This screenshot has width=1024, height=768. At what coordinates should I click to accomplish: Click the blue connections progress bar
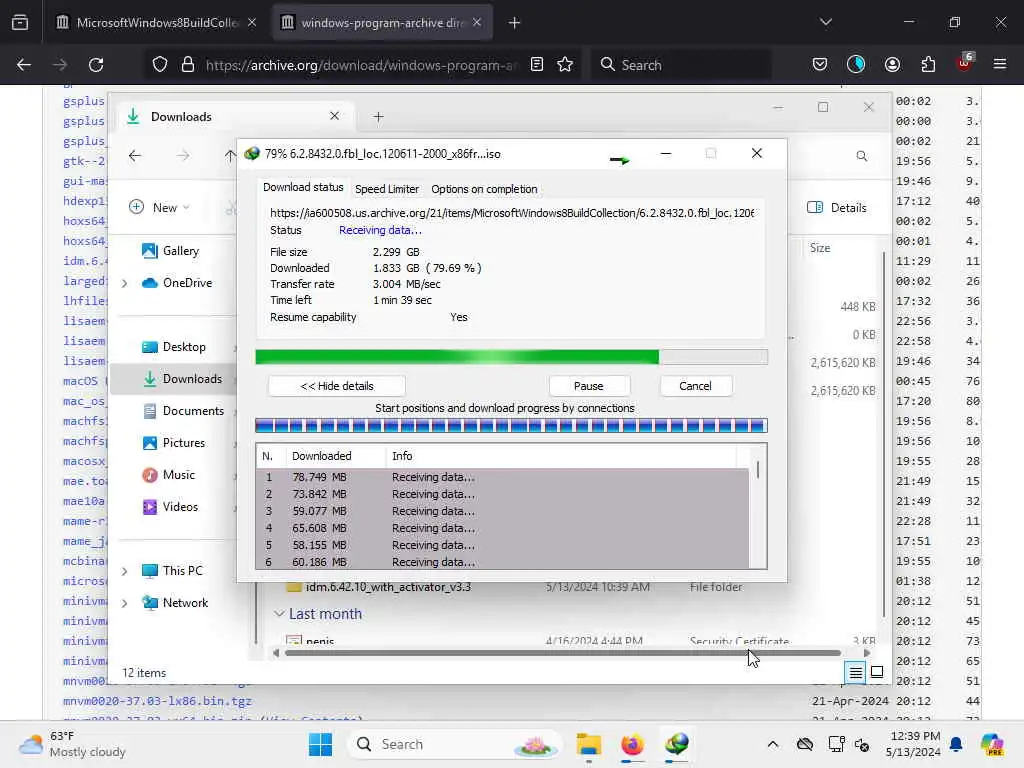511,426
